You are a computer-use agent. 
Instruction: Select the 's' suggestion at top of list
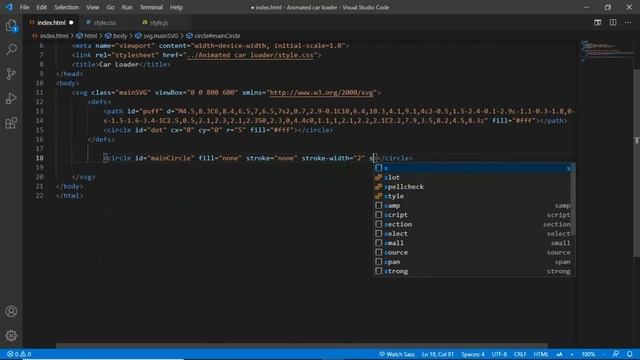[x=473, y=168]
